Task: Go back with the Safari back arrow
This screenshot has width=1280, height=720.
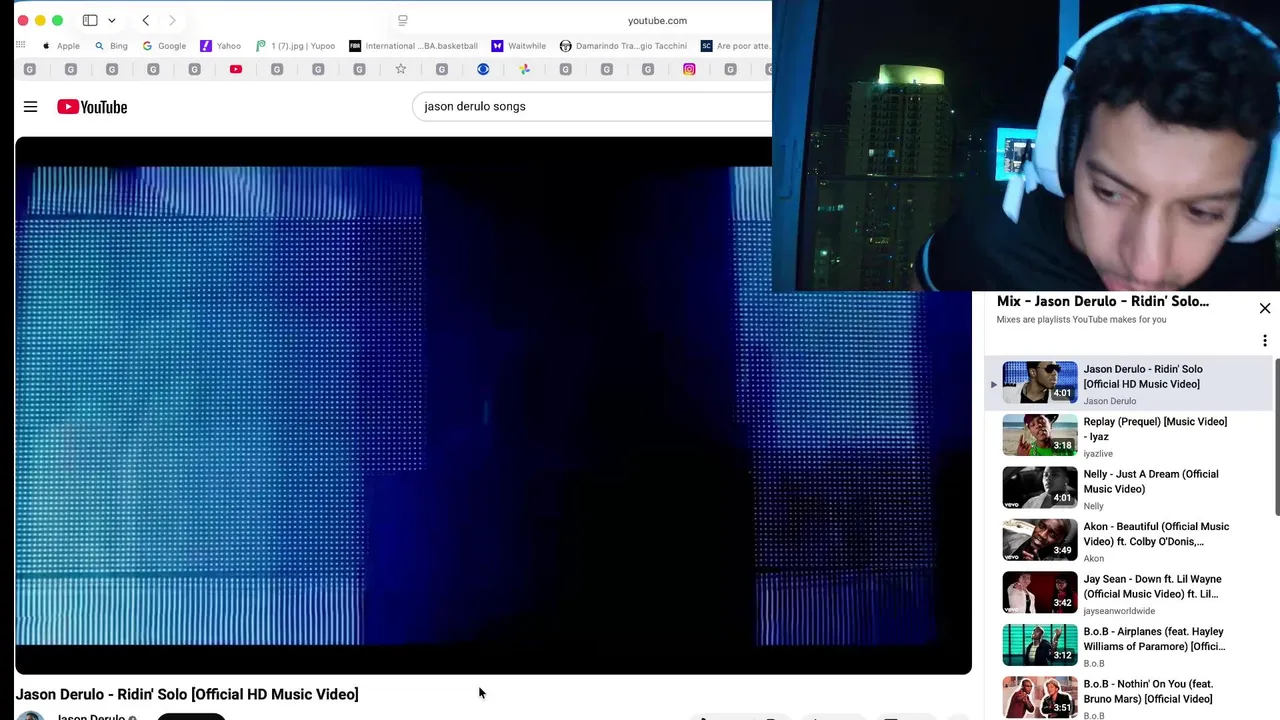Action: tap(146, 20)
